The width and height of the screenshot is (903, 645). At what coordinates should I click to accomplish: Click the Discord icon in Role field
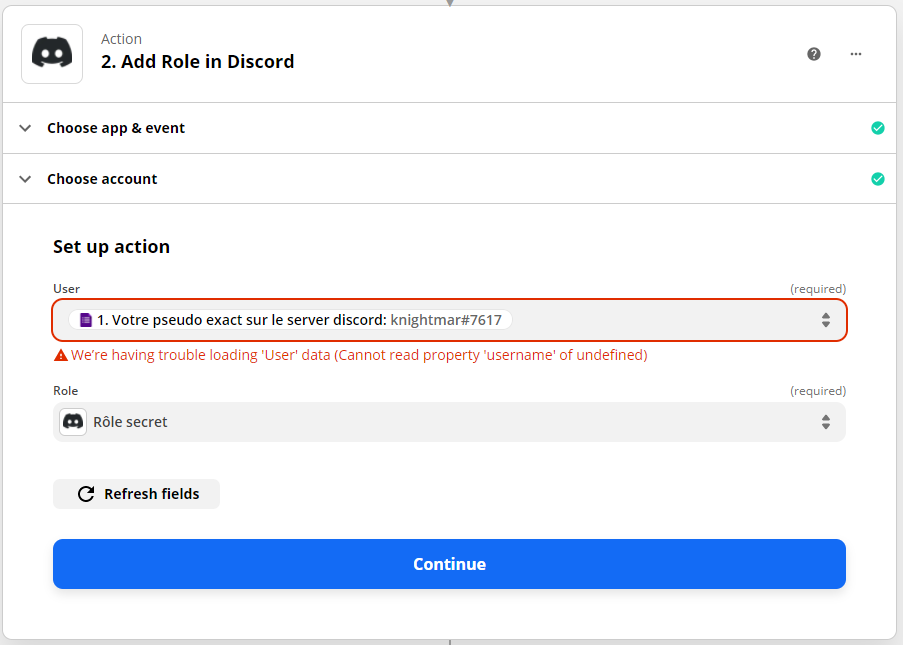[73, 422]
